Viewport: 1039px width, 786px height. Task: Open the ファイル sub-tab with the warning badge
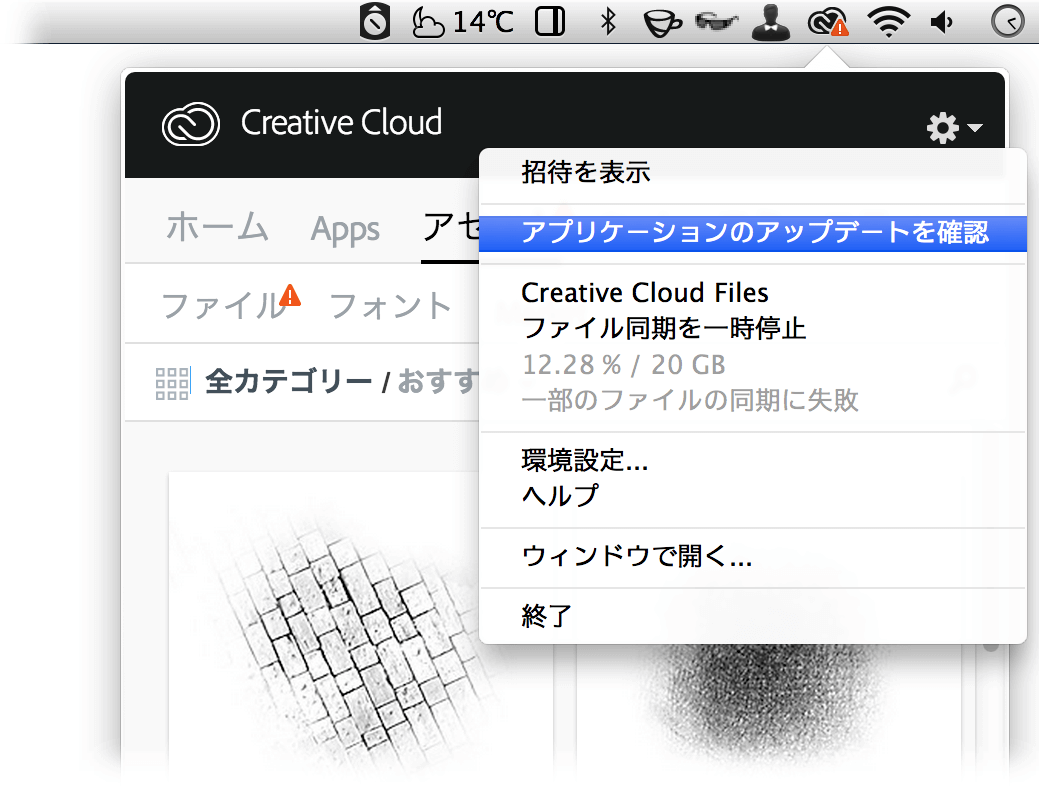pyautogui.click(x=231, y=304)
